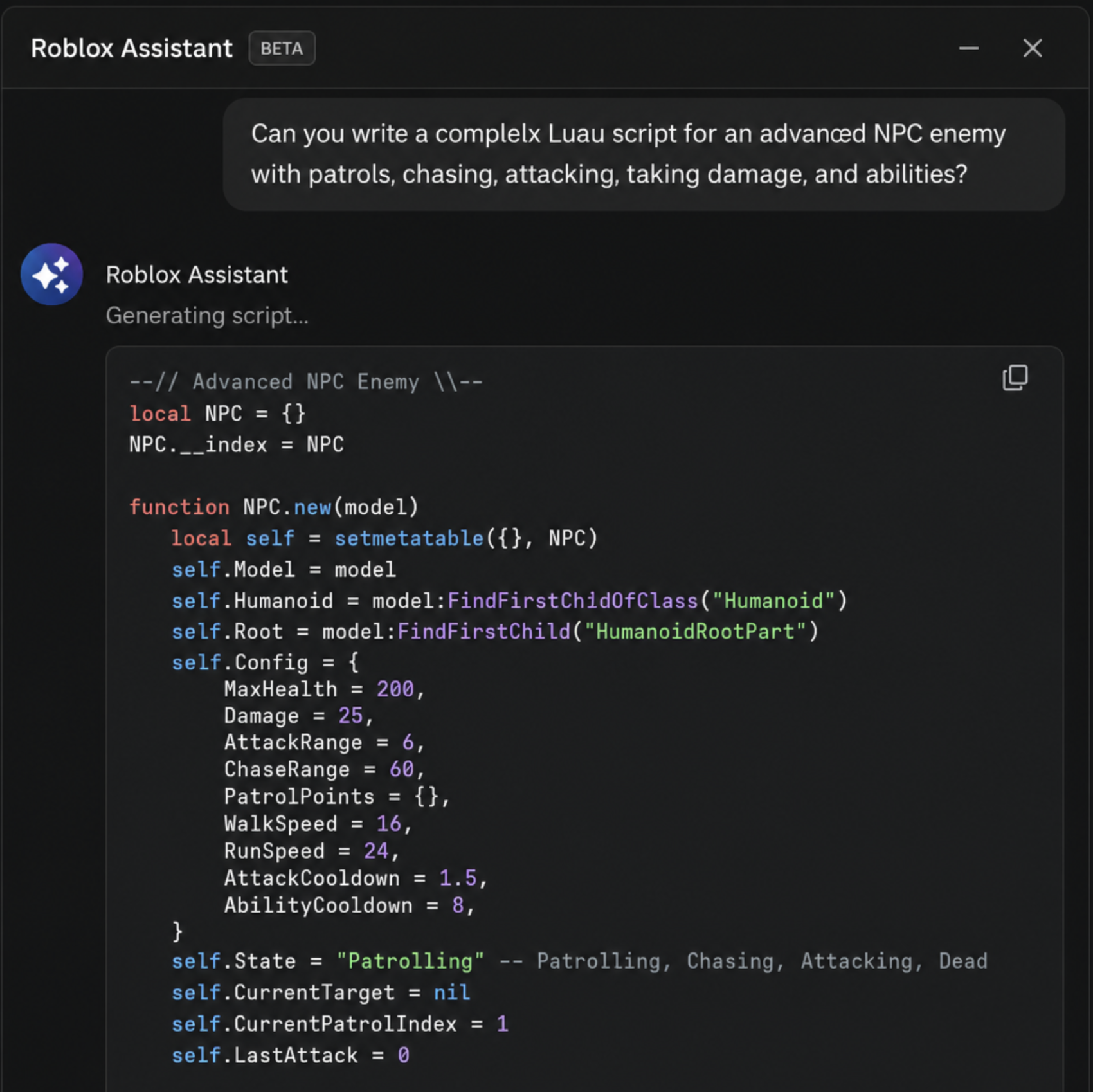Click the setmetatable line

tap(384, 538)
